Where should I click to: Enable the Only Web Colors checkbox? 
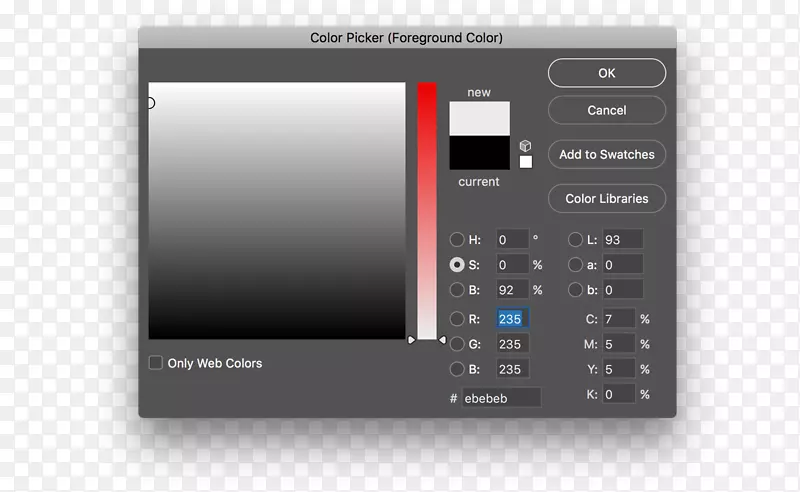coord(155,363)
